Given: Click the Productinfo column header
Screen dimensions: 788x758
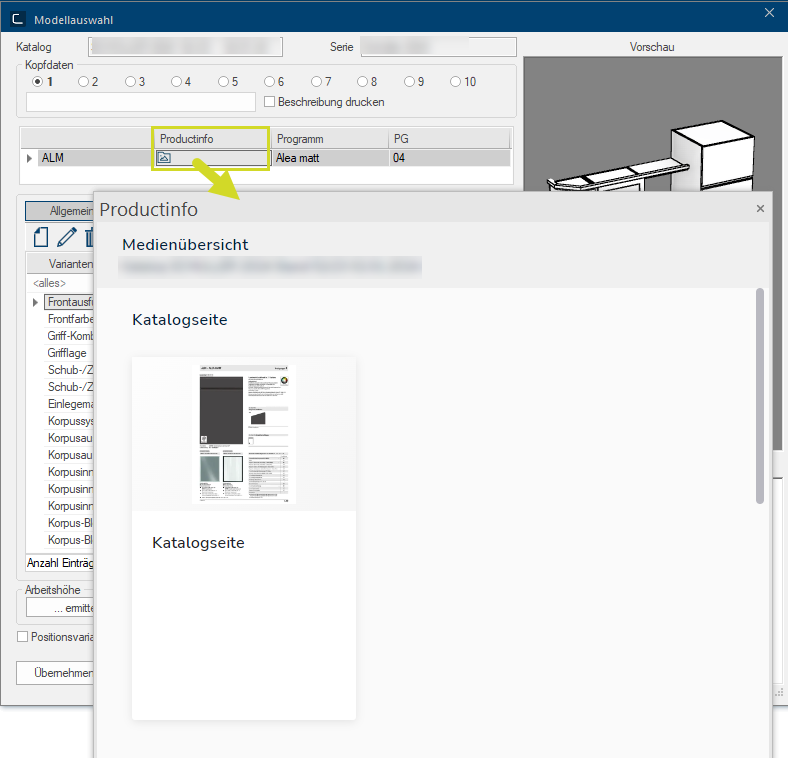Looking at the screenshot, I should (210, 139).
